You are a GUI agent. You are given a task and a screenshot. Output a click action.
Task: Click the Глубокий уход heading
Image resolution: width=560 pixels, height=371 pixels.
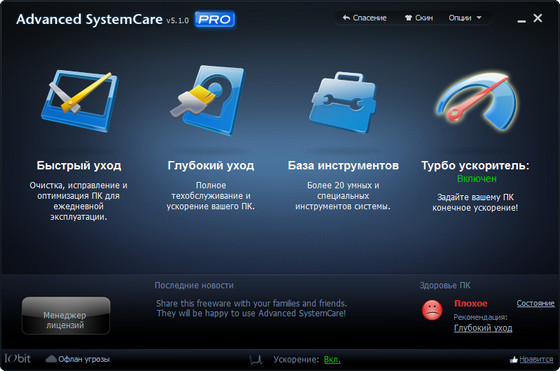[x=211, y=165]
